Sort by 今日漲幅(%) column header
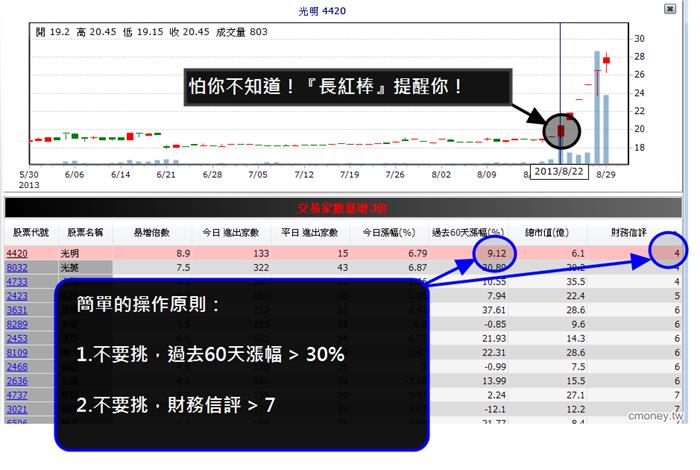Screen dimensions: 700x470 point(389,233)
